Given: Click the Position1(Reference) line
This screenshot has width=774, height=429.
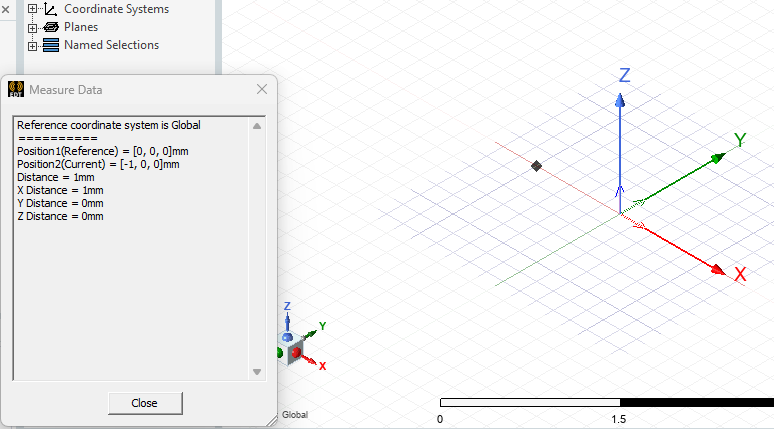Looking at the screenshot, I should (103, 151).
